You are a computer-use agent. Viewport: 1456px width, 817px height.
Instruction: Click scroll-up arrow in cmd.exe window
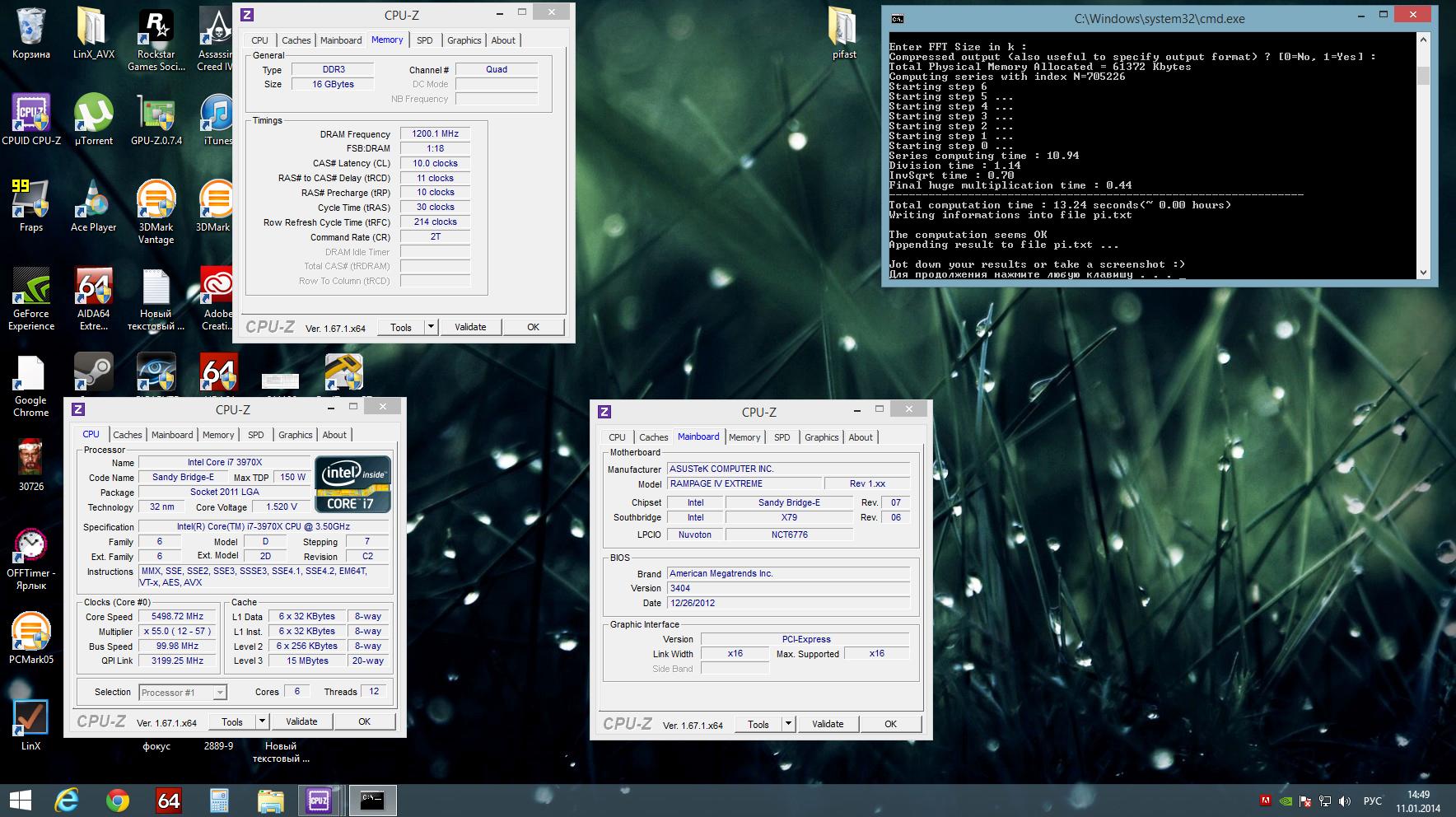[x=1425, y=39]
